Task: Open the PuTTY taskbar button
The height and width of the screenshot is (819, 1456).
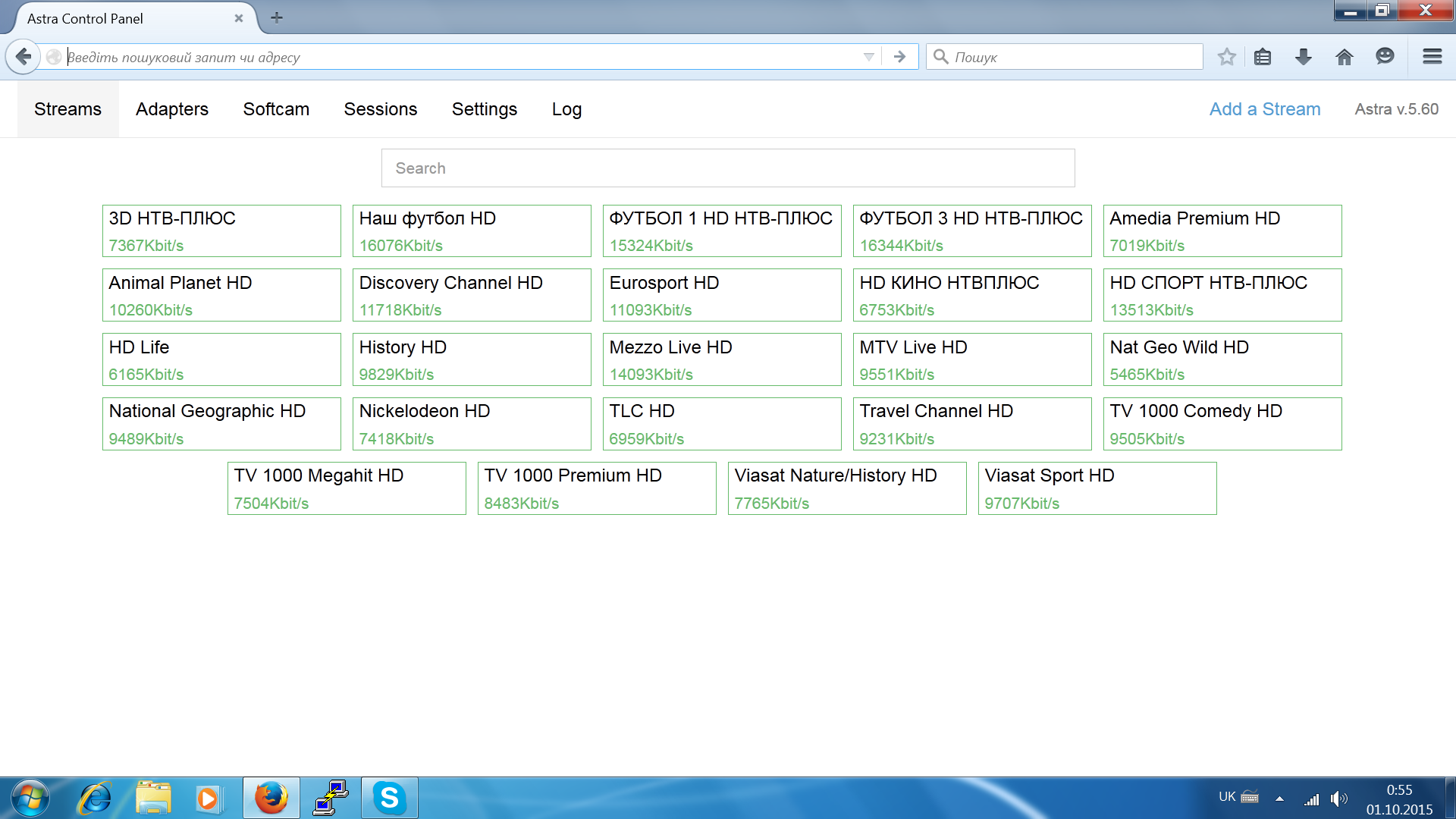Action: pos(330,798)
